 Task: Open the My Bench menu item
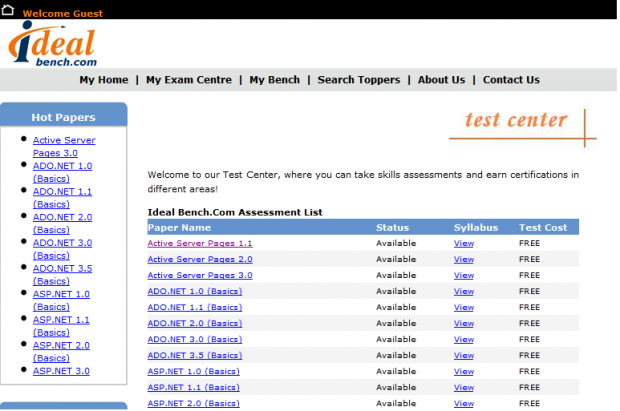[274, 80]
